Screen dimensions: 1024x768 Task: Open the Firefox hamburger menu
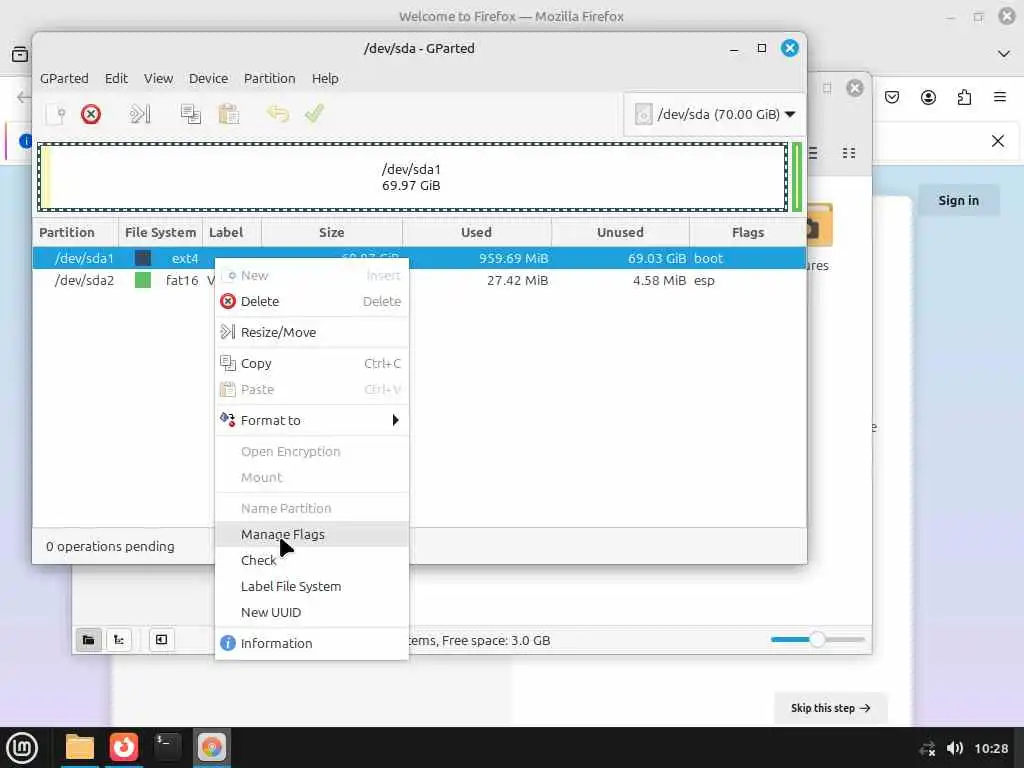[x=1000, y=97]
